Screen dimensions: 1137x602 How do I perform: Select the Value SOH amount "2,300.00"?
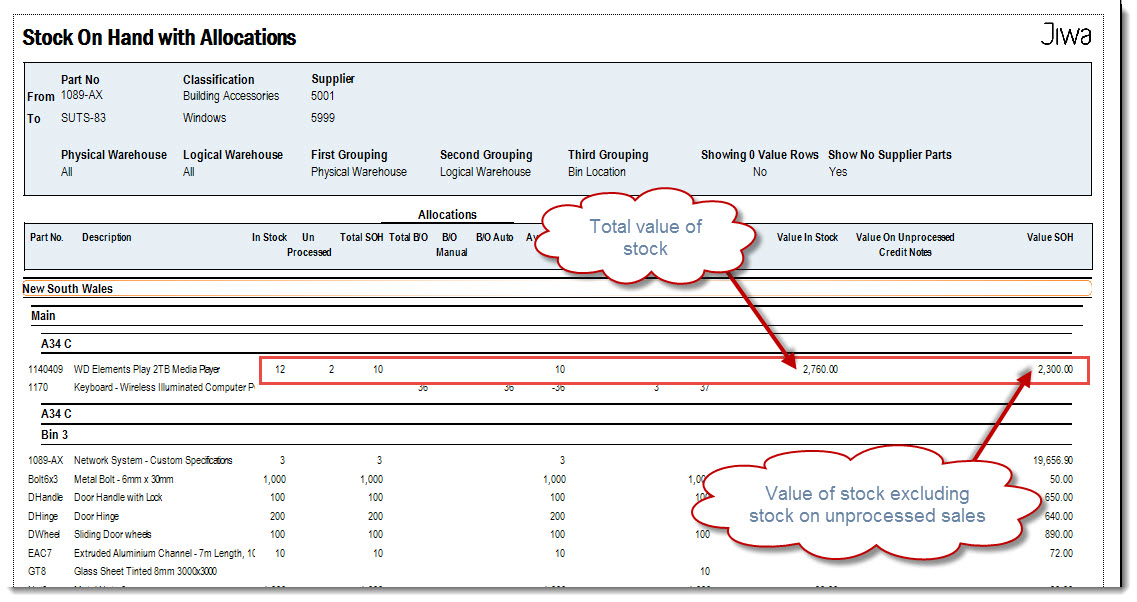pos(1055,369)
